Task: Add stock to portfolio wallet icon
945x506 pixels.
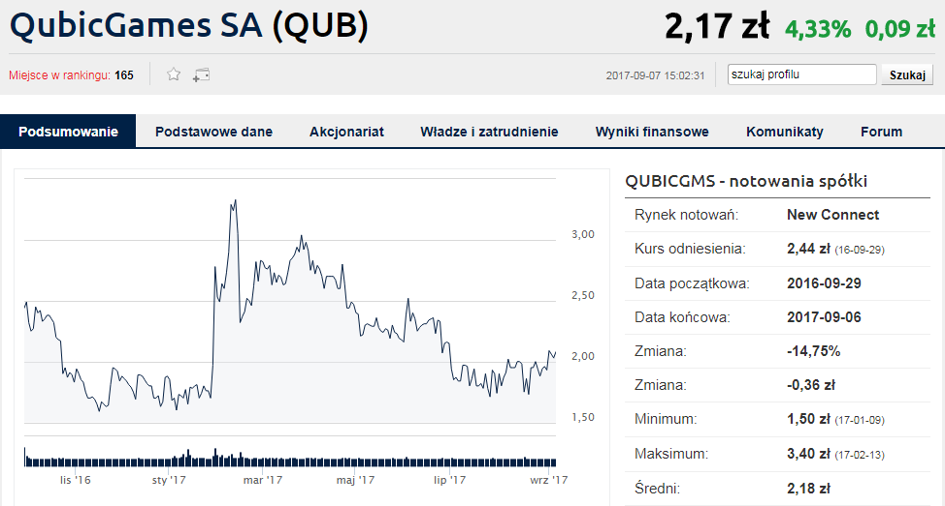Action: [201, 75]
